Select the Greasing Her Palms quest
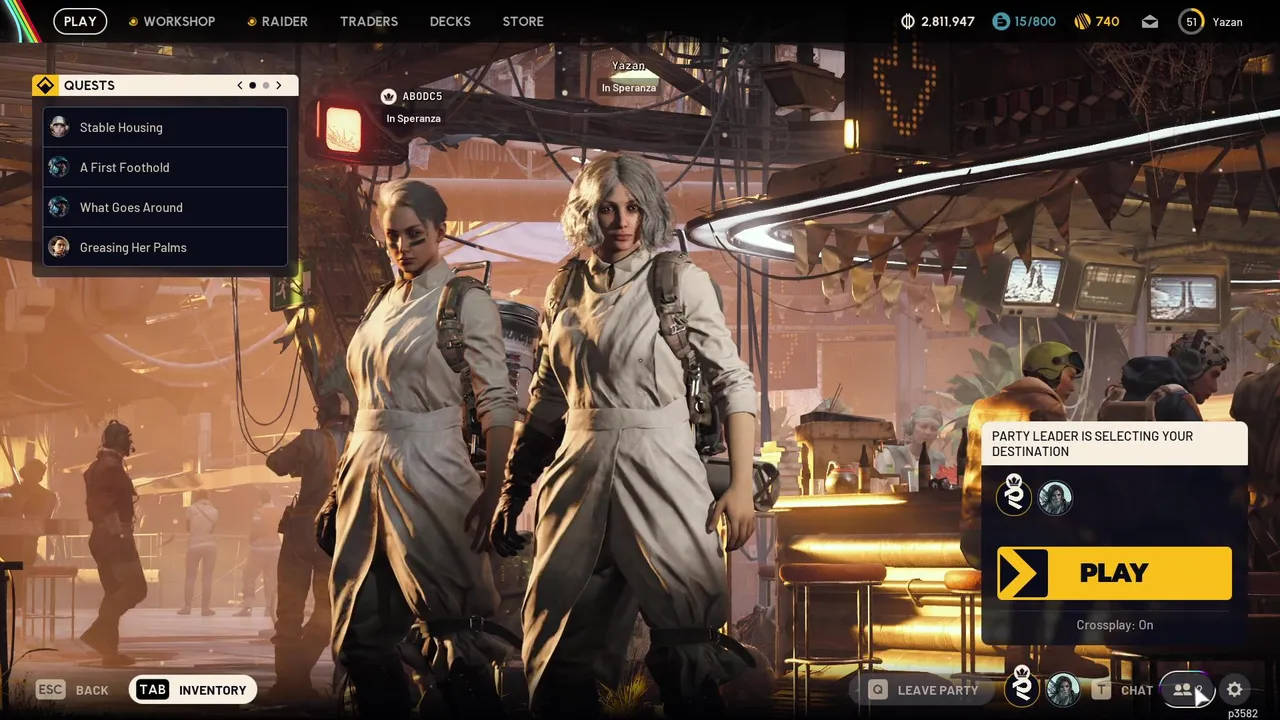The image size is (1280, 720). (166, 247)
